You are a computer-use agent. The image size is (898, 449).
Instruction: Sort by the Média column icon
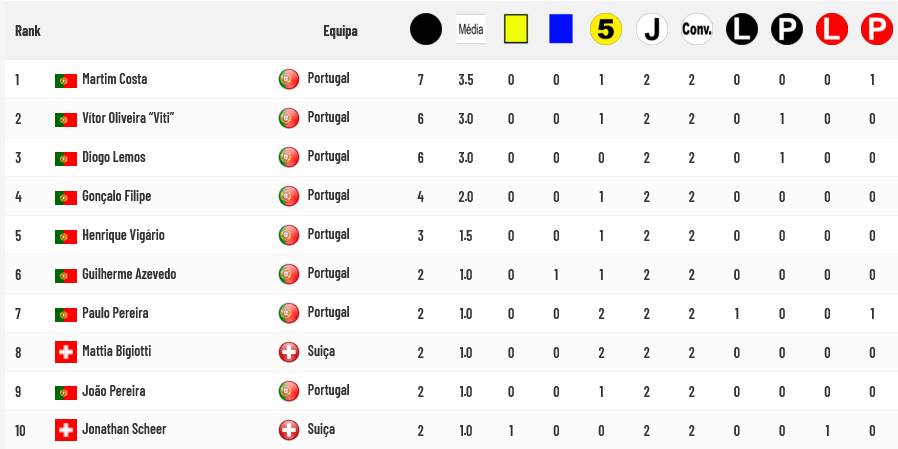[x=471, y=29]
